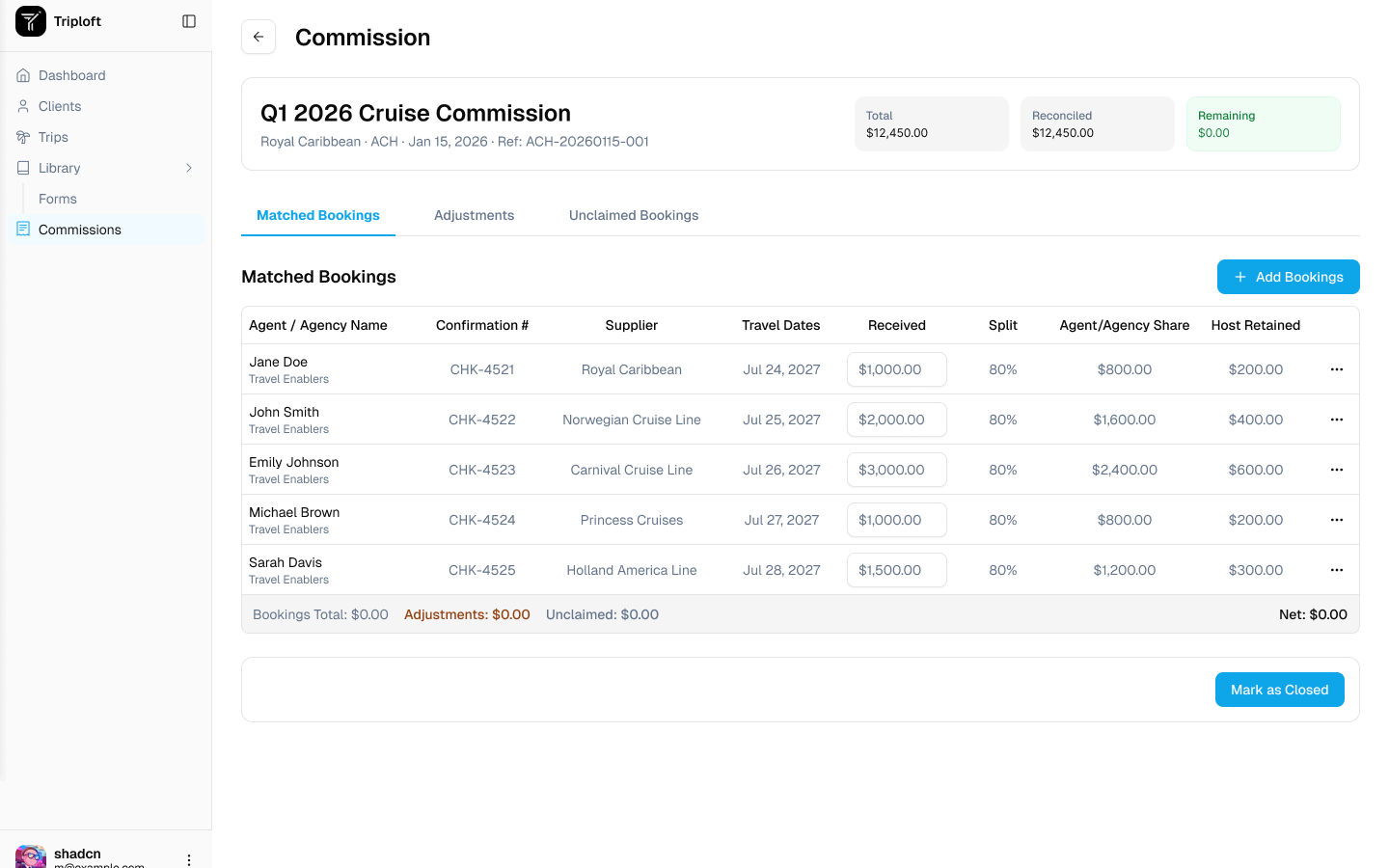Open row actions menu for Sarah Davis
1389x868 pixels.
pos(1337,570)
